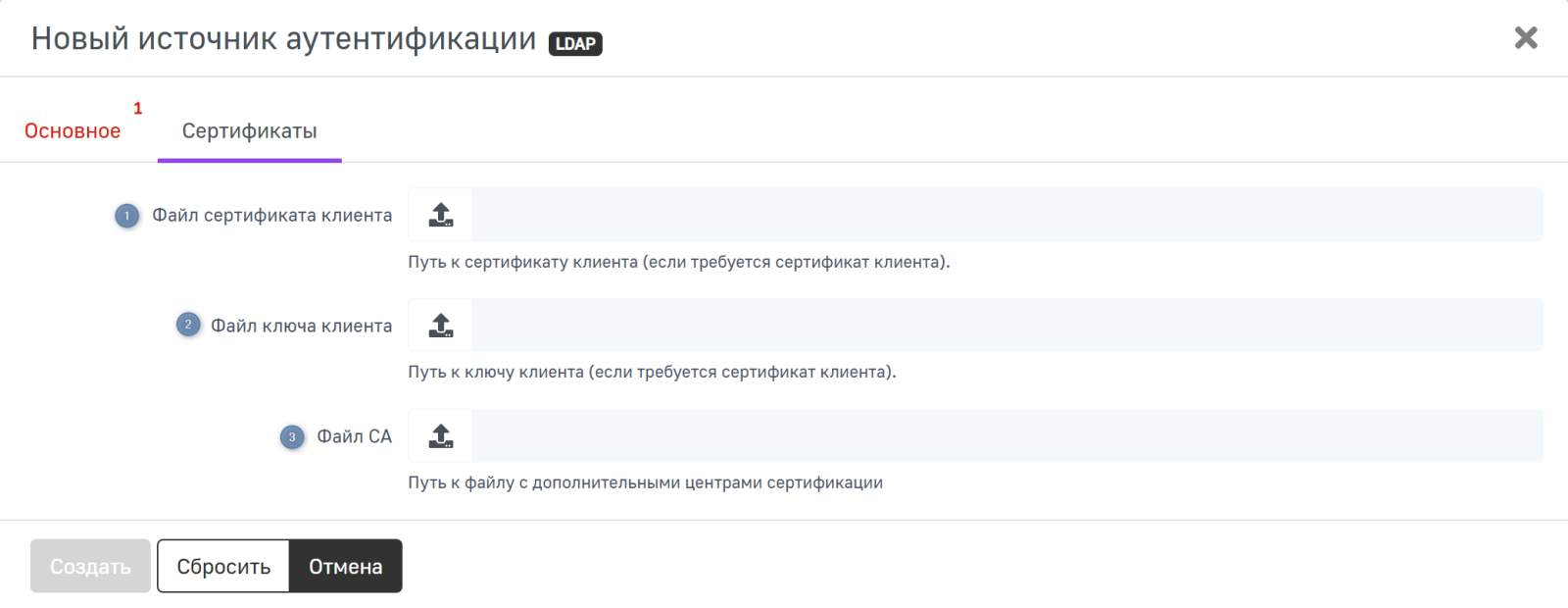Click the Файл ключа клиента label

pos(301,327)
